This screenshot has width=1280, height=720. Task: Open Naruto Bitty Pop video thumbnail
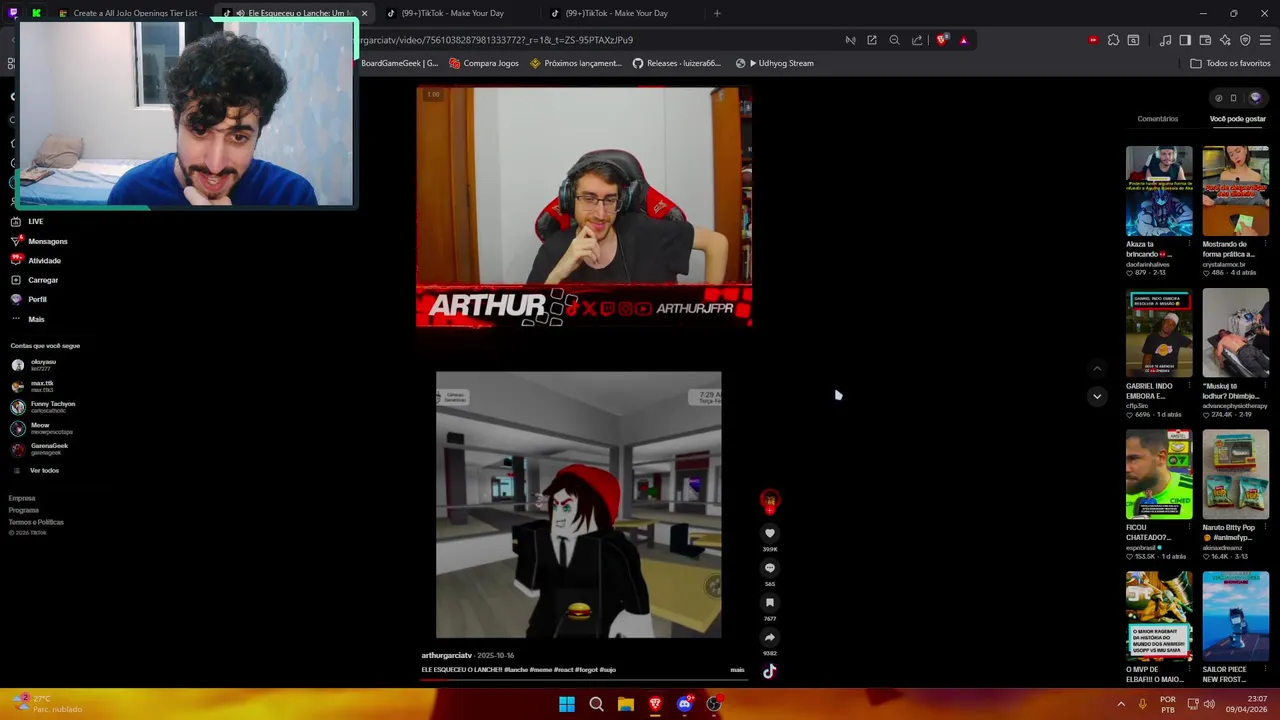[1236, 475]
